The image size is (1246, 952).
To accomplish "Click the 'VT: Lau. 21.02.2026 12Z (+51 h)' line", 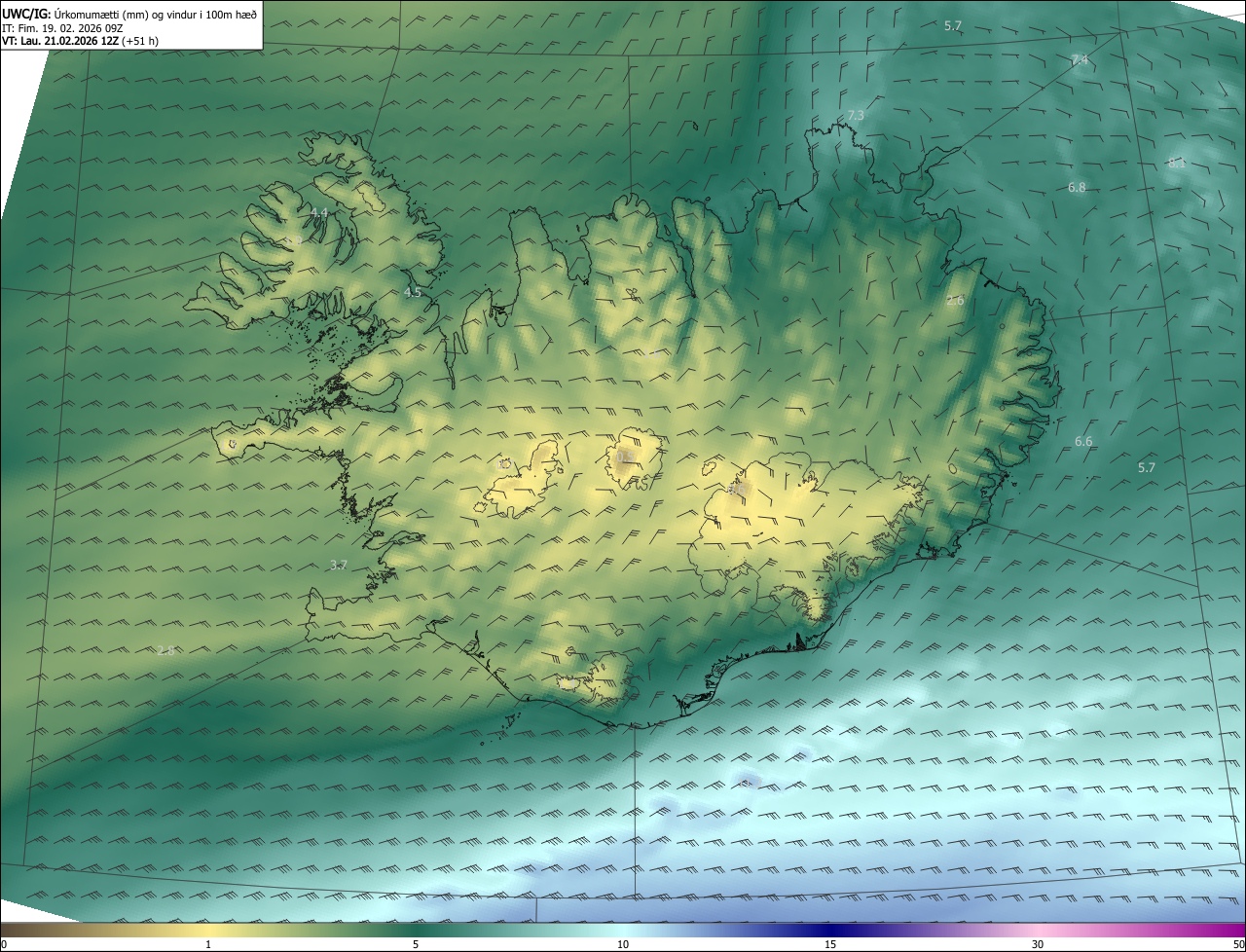I will 80,41.
